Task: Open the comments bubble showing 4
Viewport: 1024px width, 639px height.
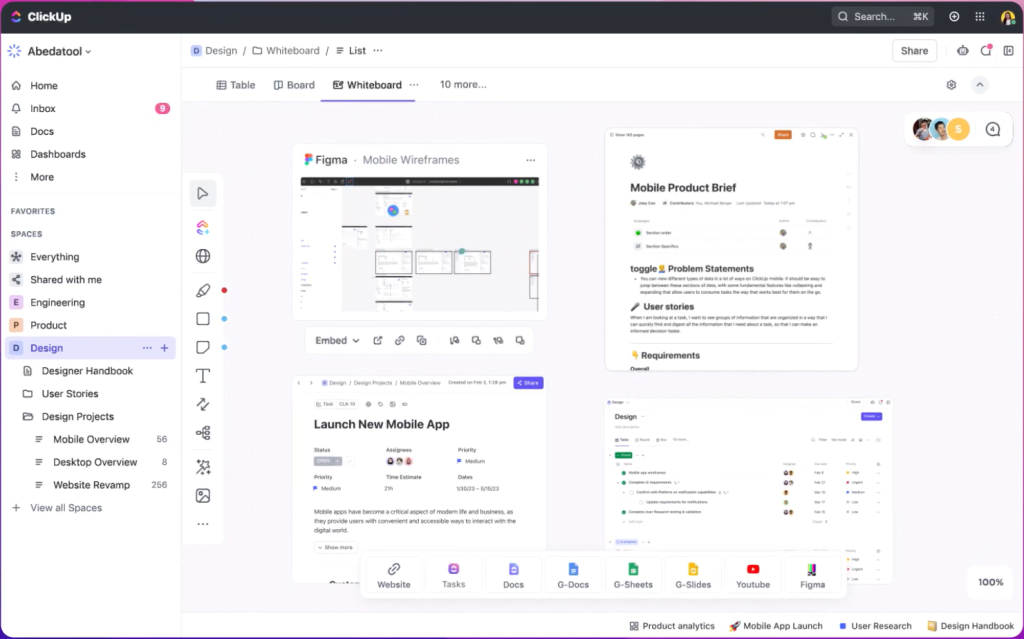Action: (x=993, y=129)
